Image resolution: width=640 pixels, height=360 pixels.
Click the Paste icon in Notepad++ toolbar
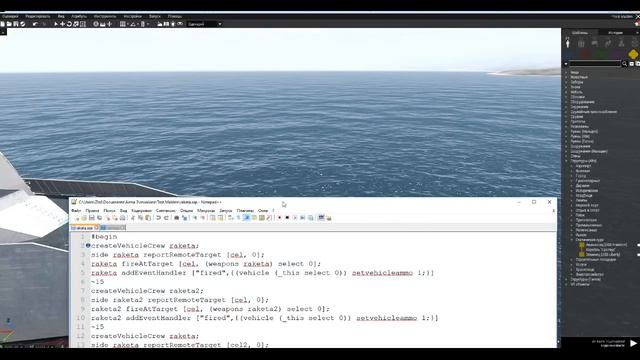pyautogui.click(x=148, y=218)
